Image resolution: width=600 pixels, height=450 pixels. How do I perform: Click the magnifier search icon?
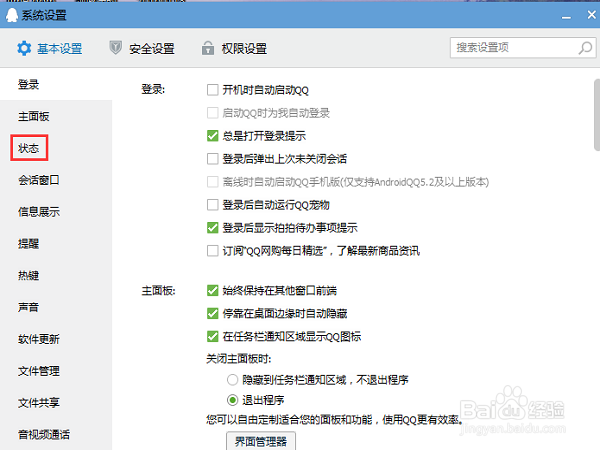[x=585, y=48]
